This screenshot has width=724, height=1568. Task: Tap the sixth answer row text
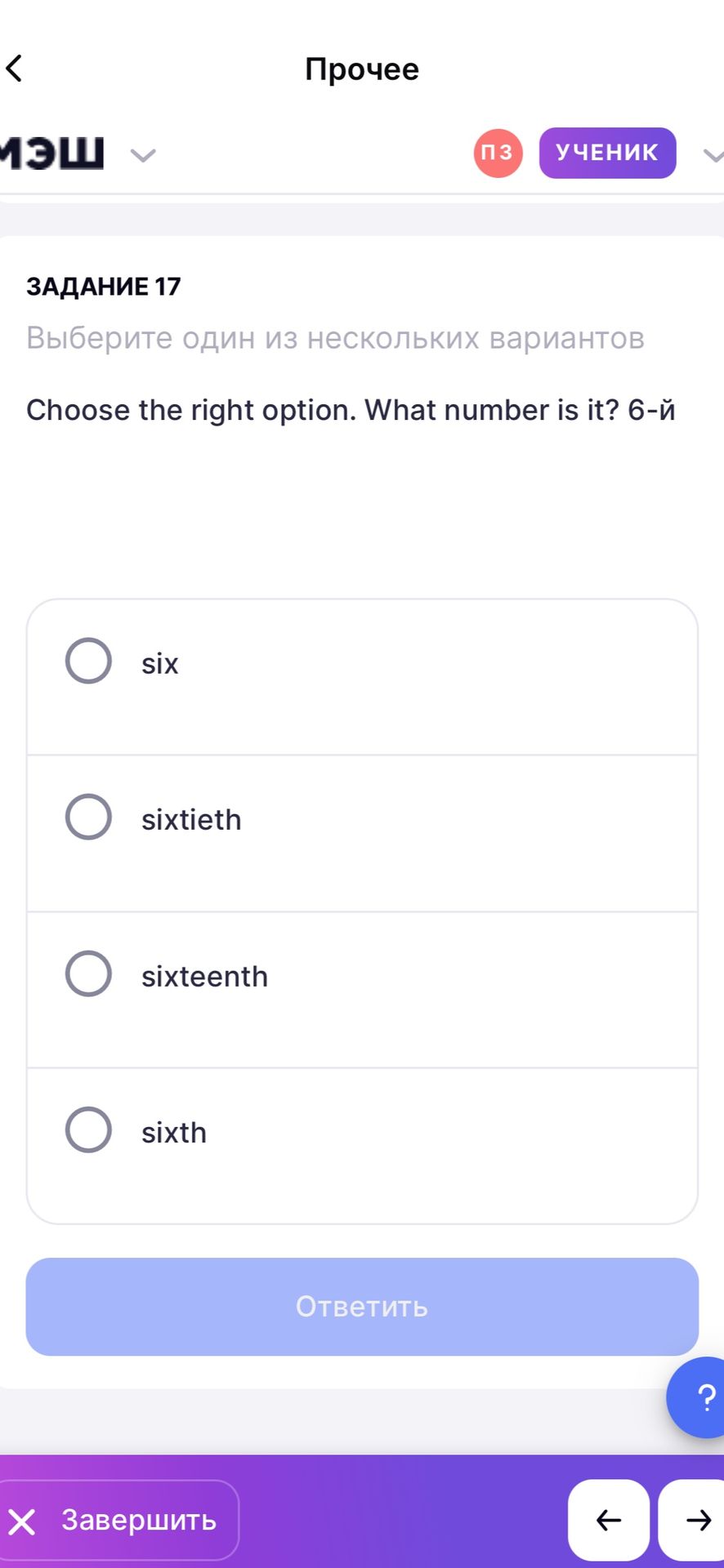click(174, 1132)
